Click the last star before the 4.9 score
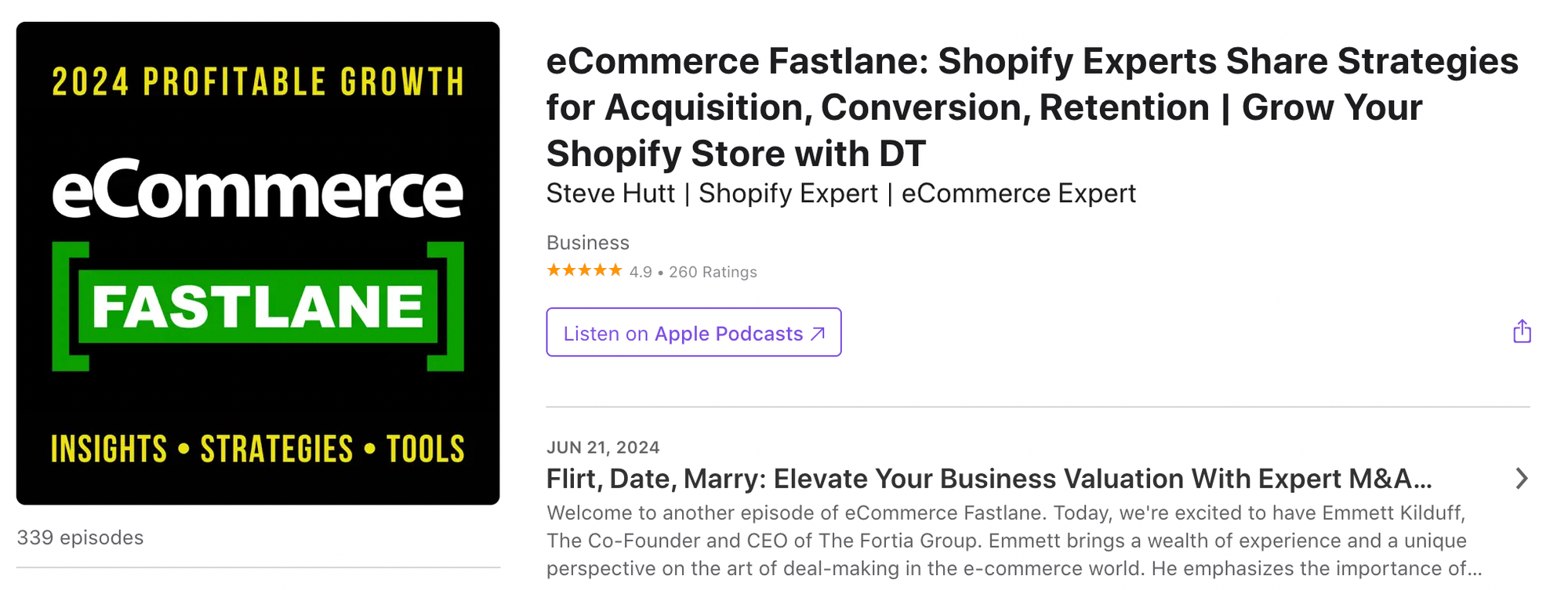The image size is (1568, 590). tap(616, 270)
